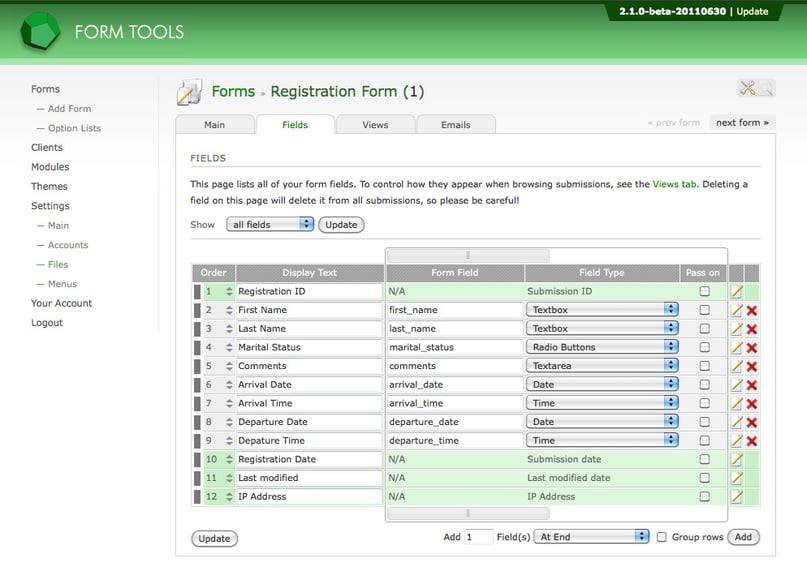Click the edit icon for Marital Status row
The image size is (807, 567).
(737, 347)
